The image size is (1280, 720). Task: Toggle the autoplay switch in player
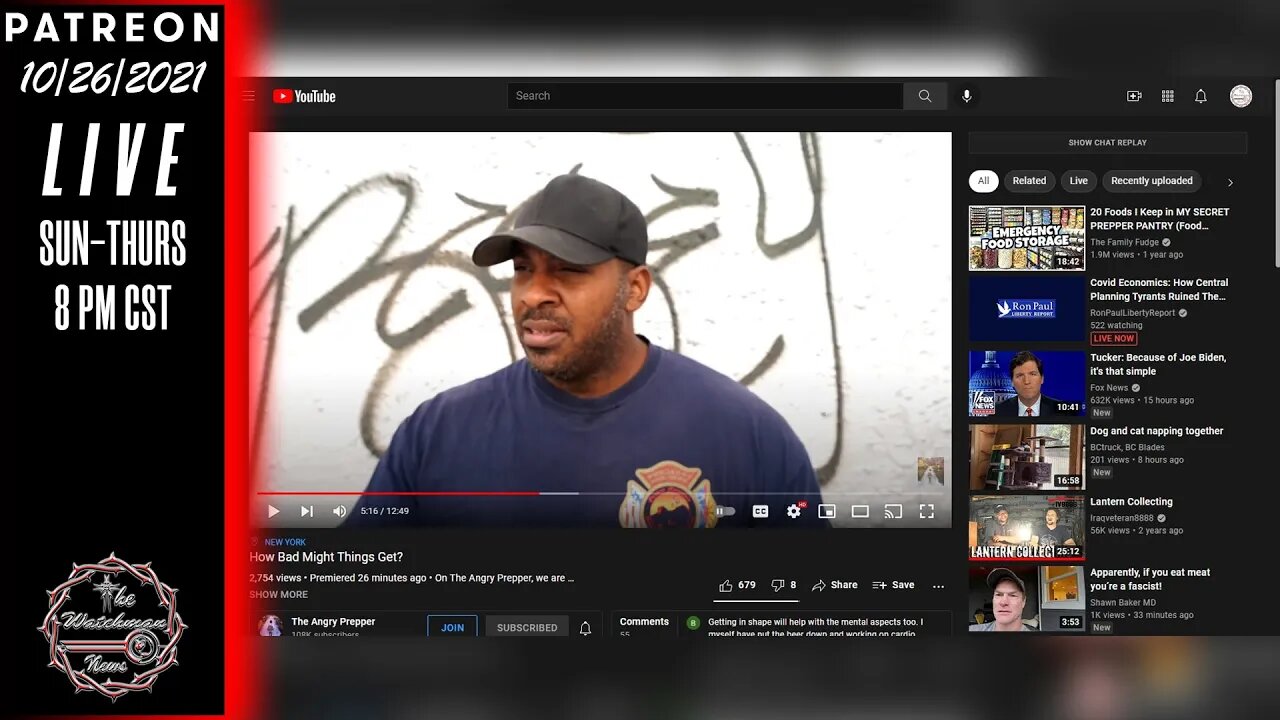[725, 511]
